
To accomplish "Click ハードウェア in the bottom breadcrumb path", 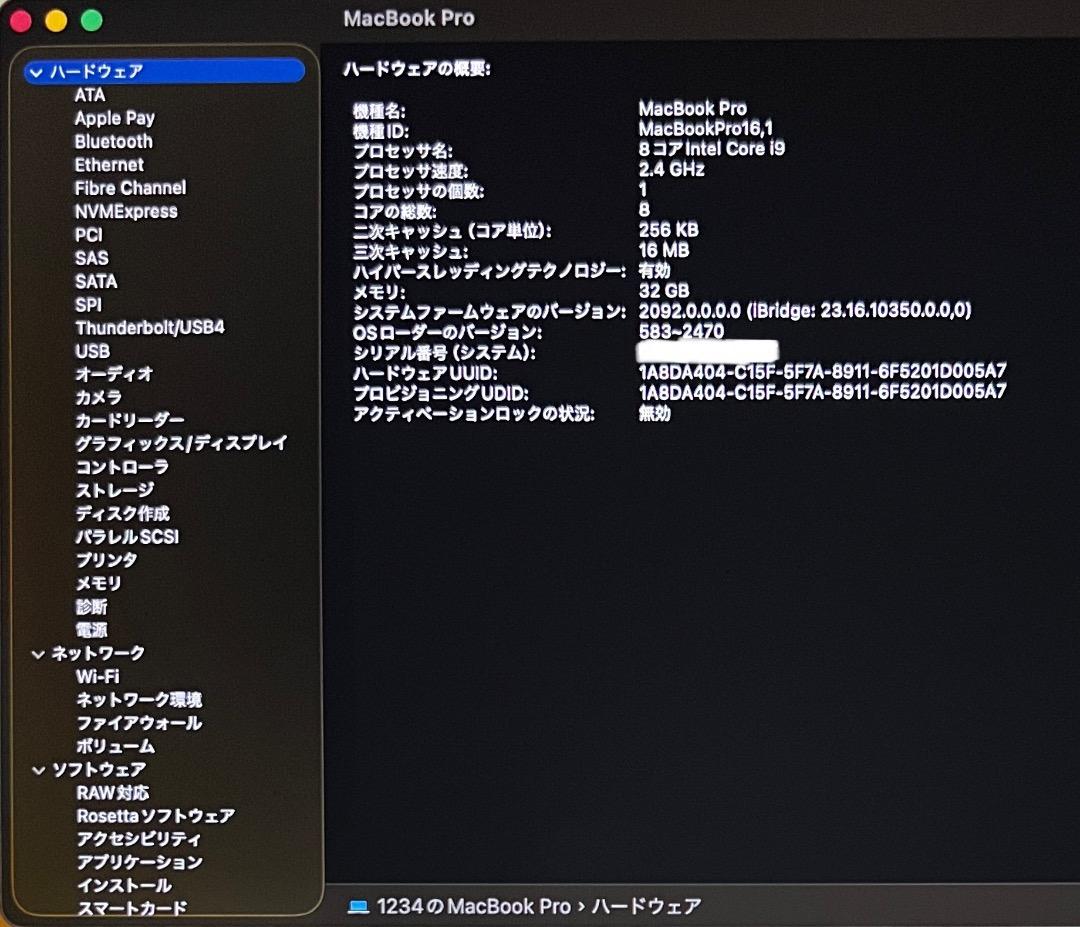I will (x=646, y=906).
